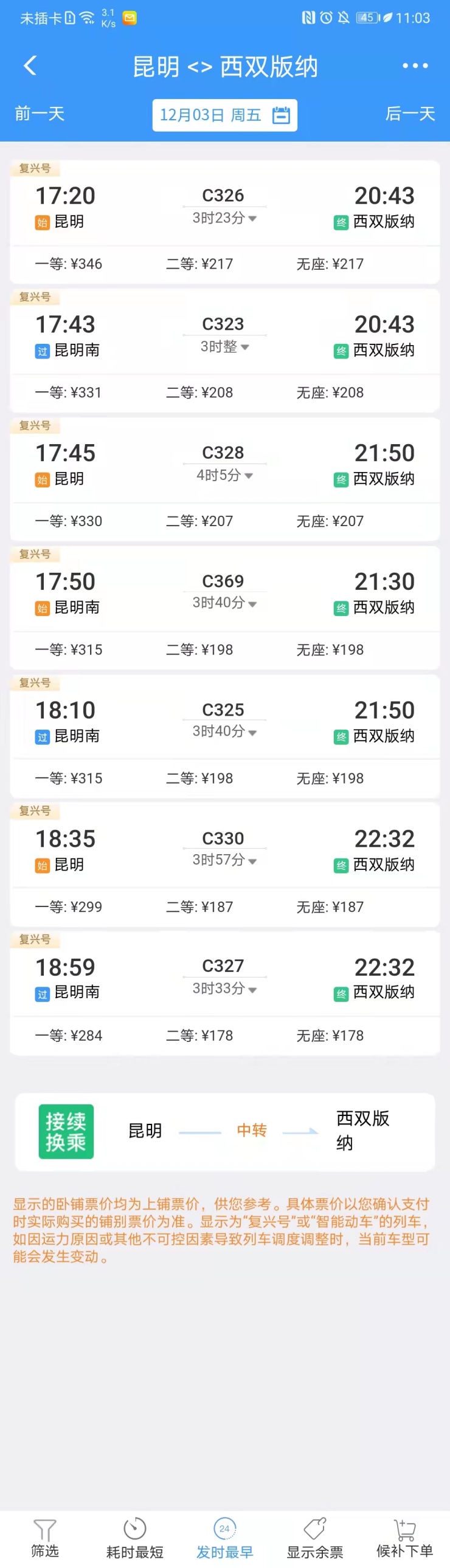
Task: Choose 无座 ¥217 on train C326
Action: tap(330, 264)
